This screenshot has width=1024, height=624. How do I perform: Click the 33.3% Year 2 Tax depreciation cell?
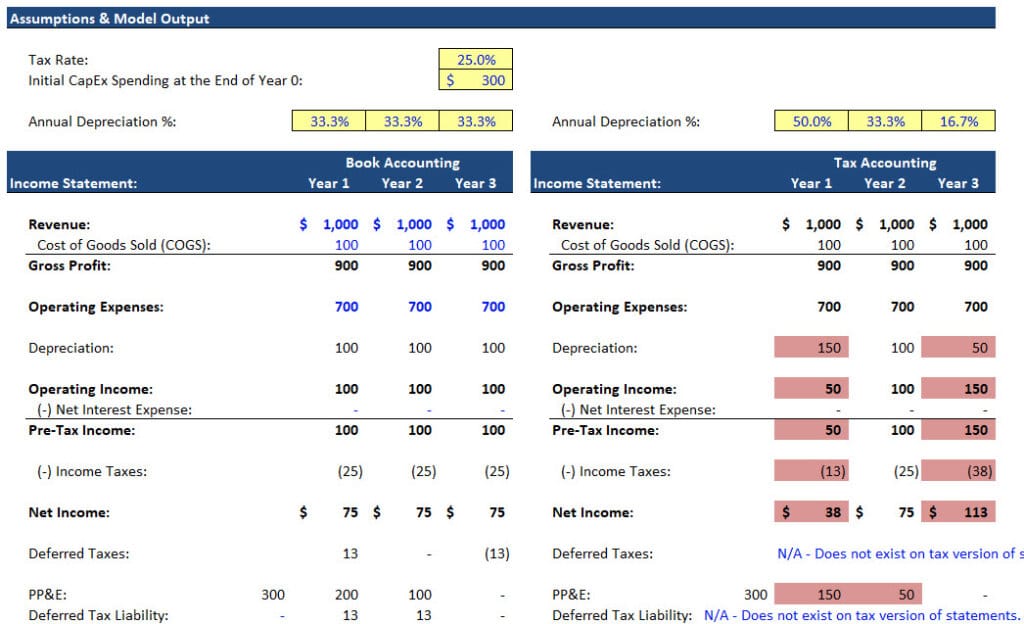(x=885, y=121)
